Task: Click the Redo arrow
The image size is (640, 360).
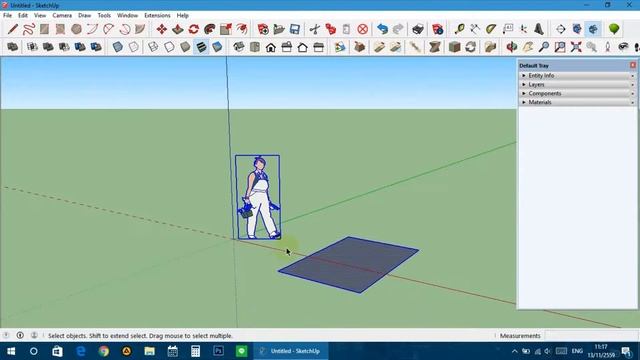Action: [x=398, y=29]
